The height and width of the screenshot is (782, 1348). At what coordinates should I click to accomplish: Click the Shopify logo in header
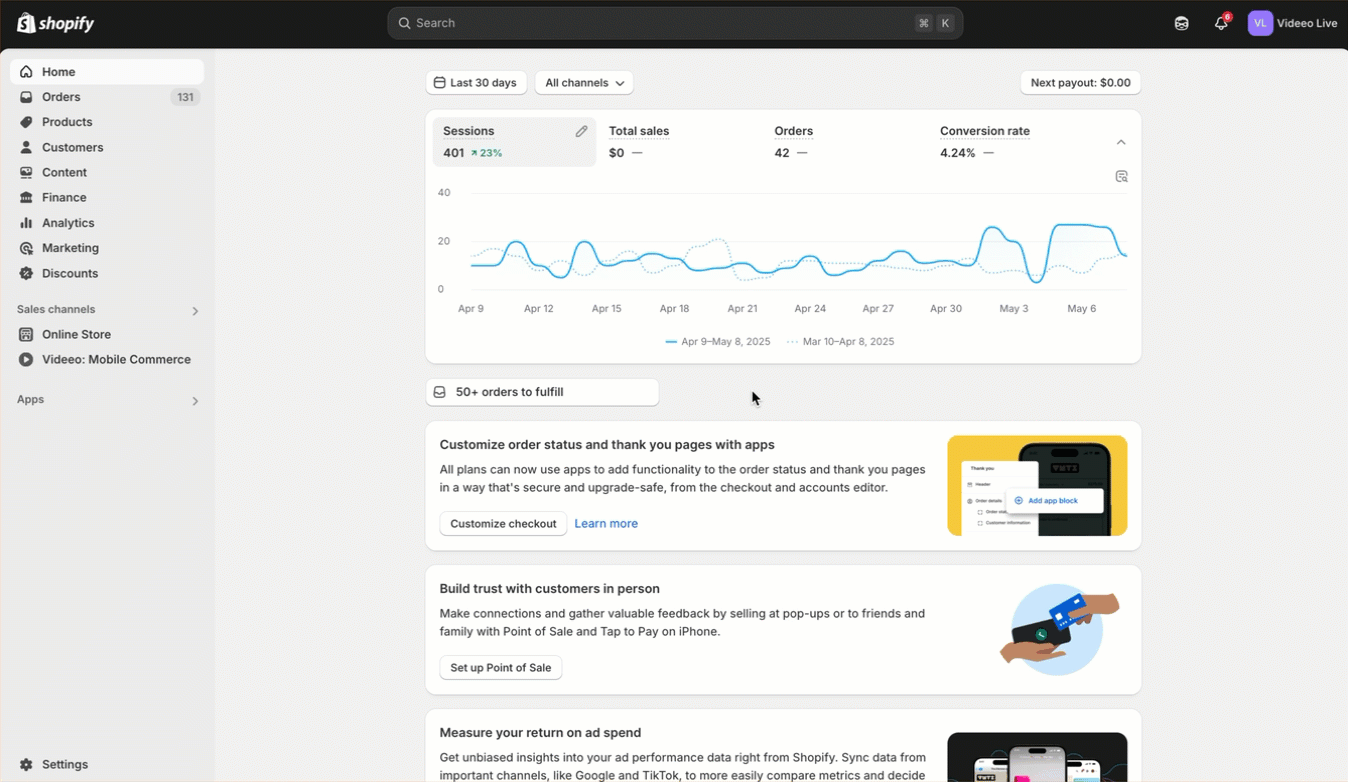(56, 23)
